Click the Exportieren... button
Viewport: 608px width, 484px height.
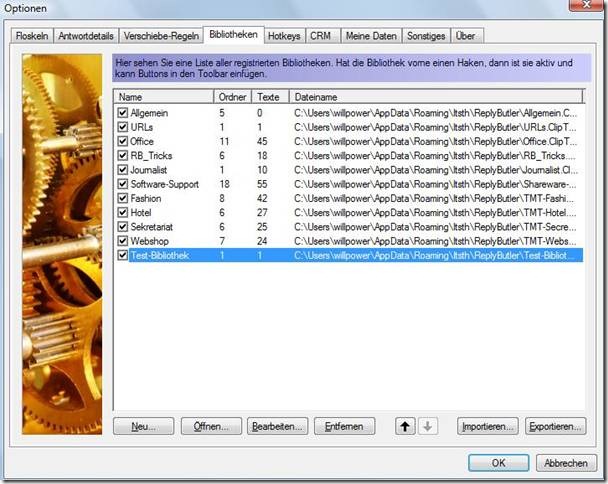click(556, 426)
